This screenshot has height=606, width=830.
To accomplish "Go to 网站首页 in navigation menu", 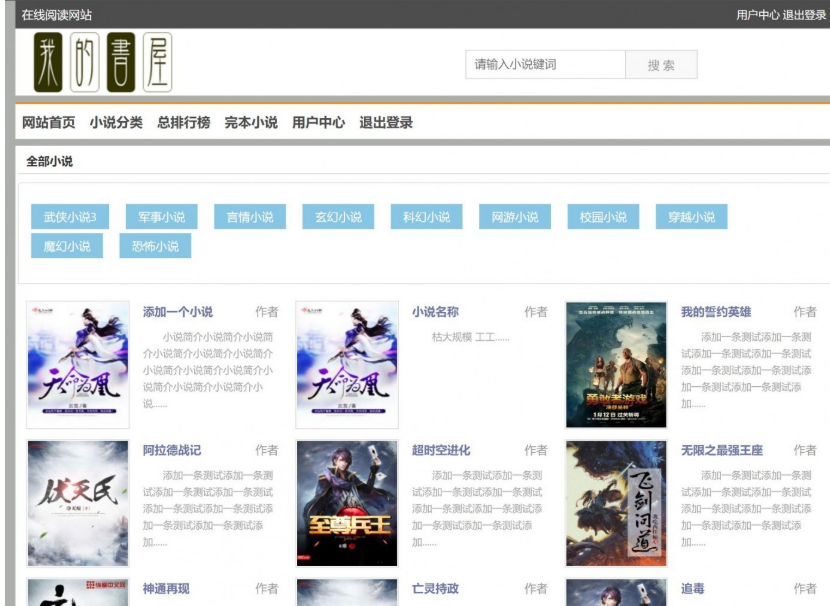I will 49,123.
